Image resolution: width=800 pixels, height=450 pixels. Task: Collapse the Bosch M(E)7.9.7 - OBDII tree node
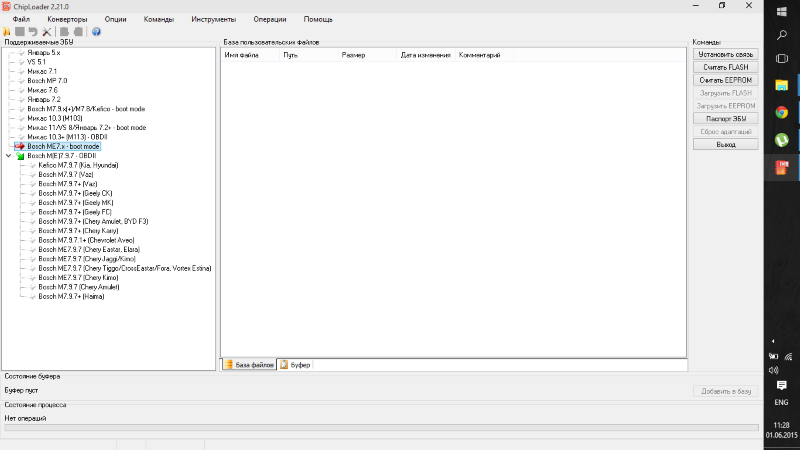click(x=9, y=156)
